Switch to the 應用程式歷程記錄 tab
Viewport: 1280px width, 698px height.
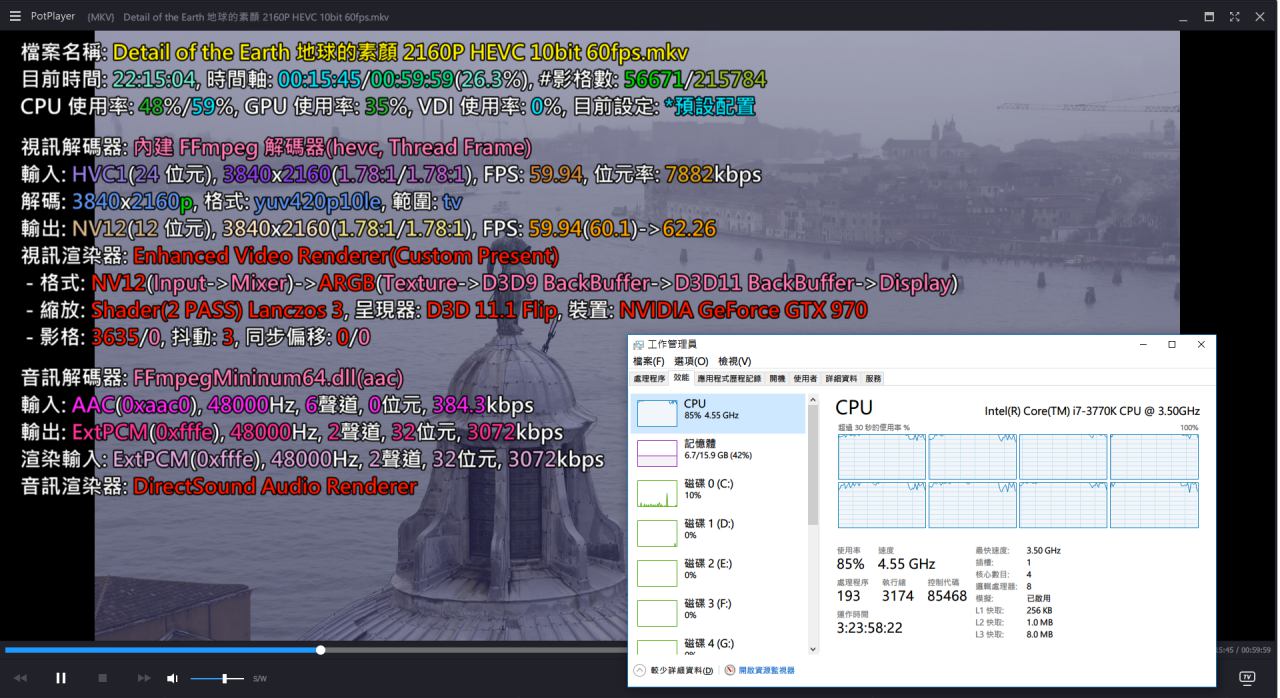[729, 379]
